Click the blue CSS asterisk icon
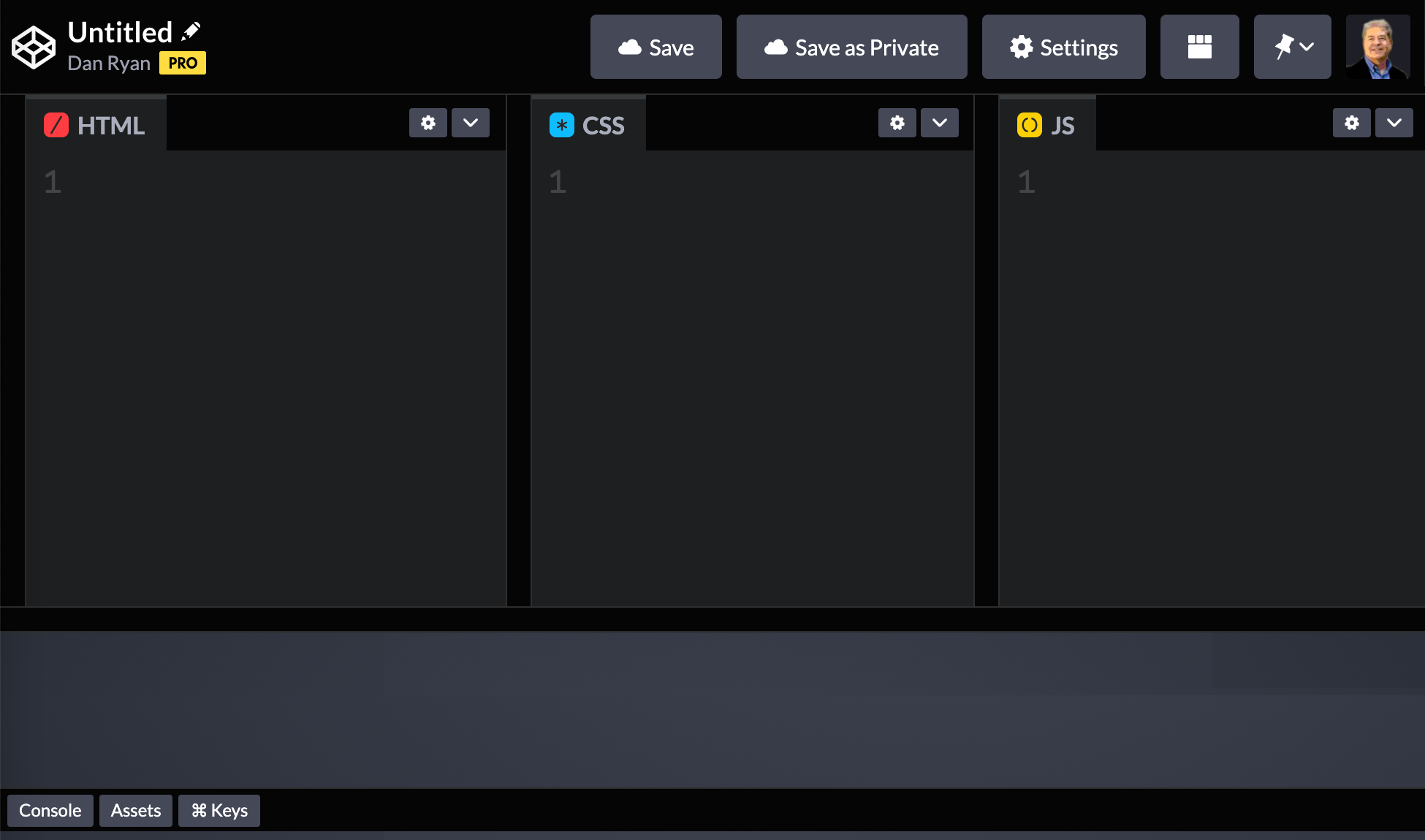The height and width of the screenshot is (840, 1425). (x=561, y=125)
